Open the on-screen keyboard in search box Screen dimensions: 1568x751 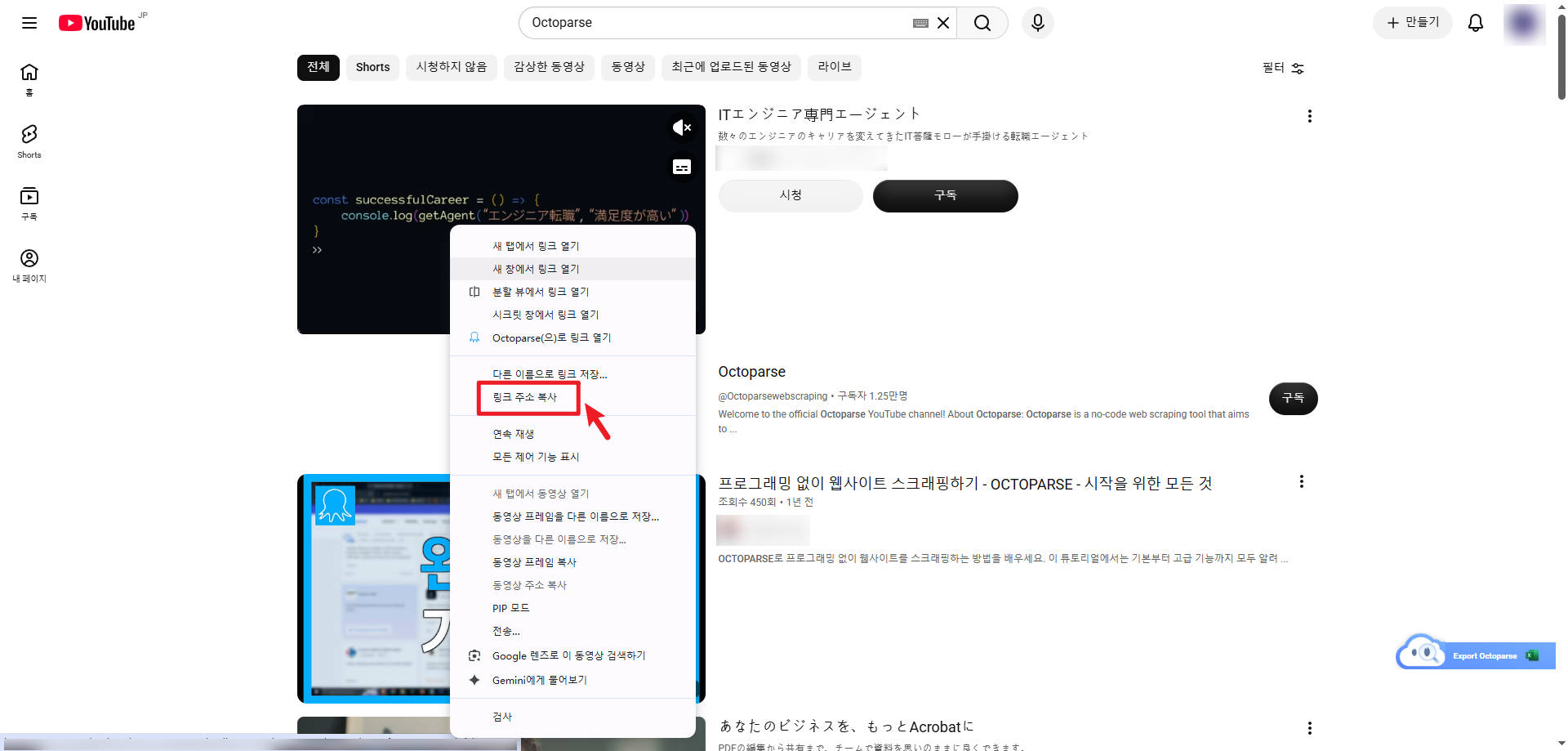click(x=920, y=23)
